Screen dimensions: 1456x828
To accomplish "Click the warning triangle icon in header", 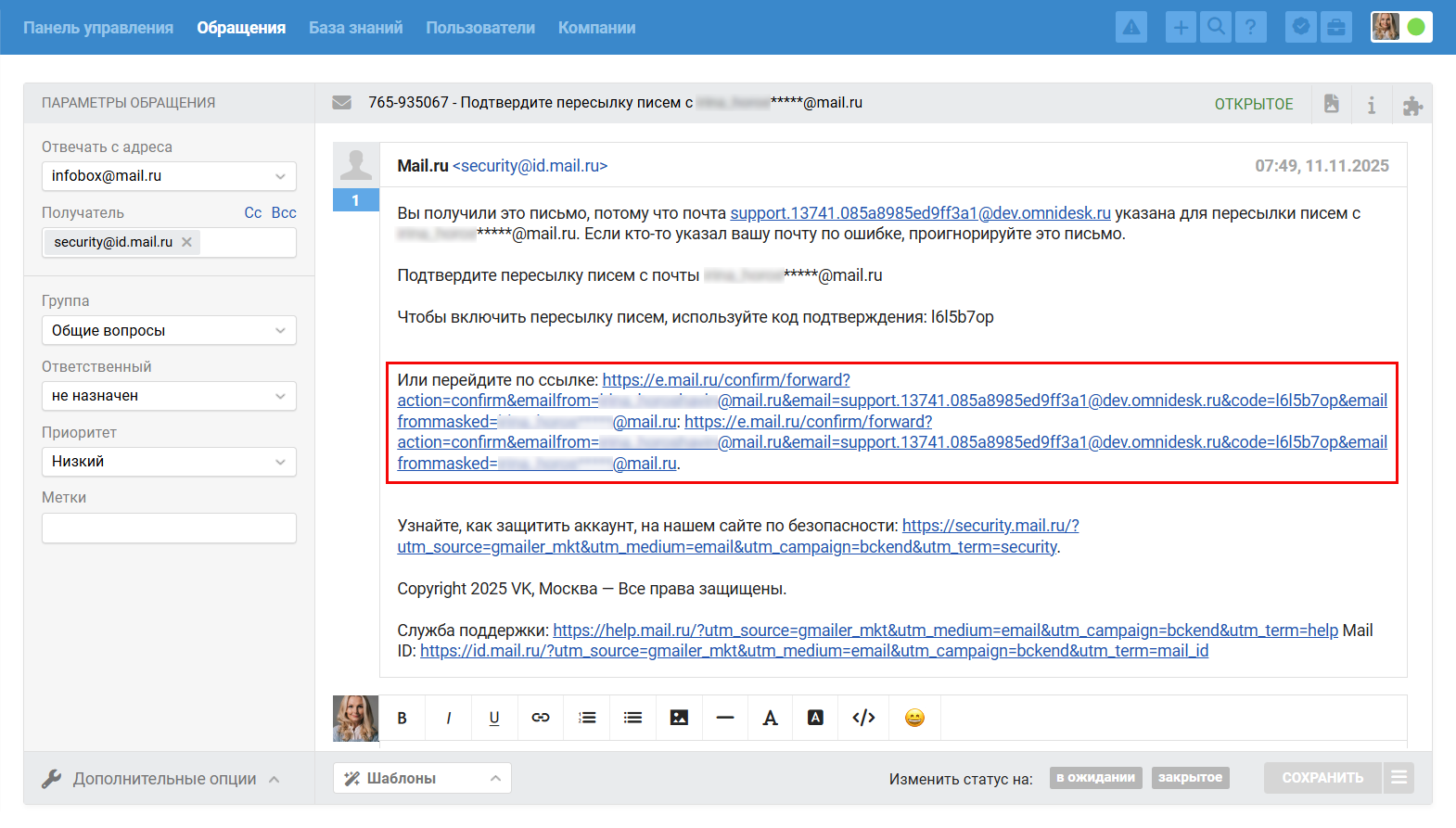I will pos(1130,28).
